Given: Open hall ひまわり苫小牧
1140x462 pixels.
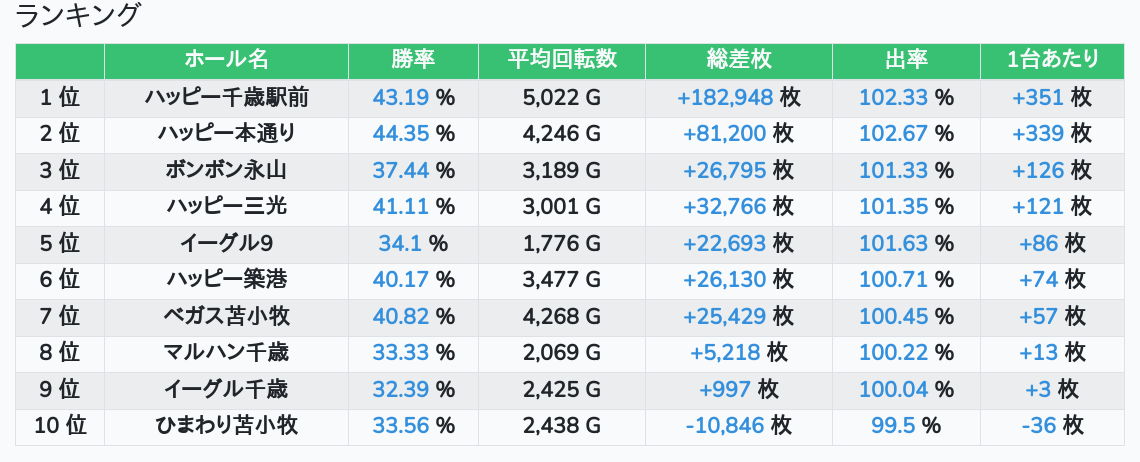Looking at the screenshot, I should 226,426.
